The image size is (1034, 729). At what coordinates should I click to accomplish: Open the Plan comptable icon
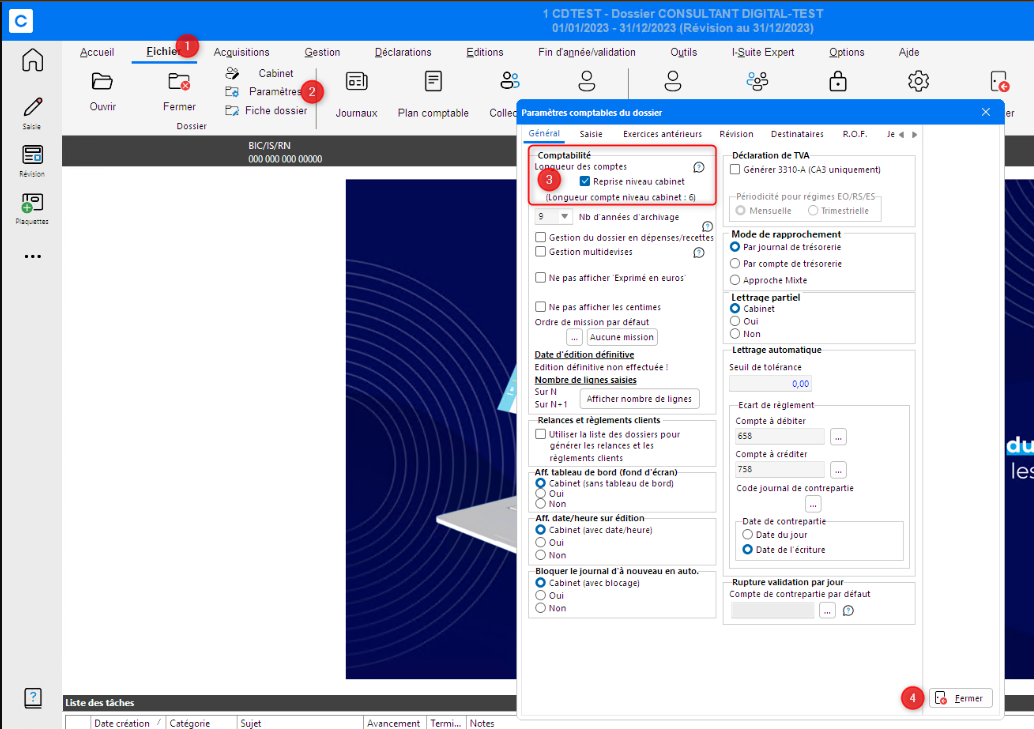433,82
